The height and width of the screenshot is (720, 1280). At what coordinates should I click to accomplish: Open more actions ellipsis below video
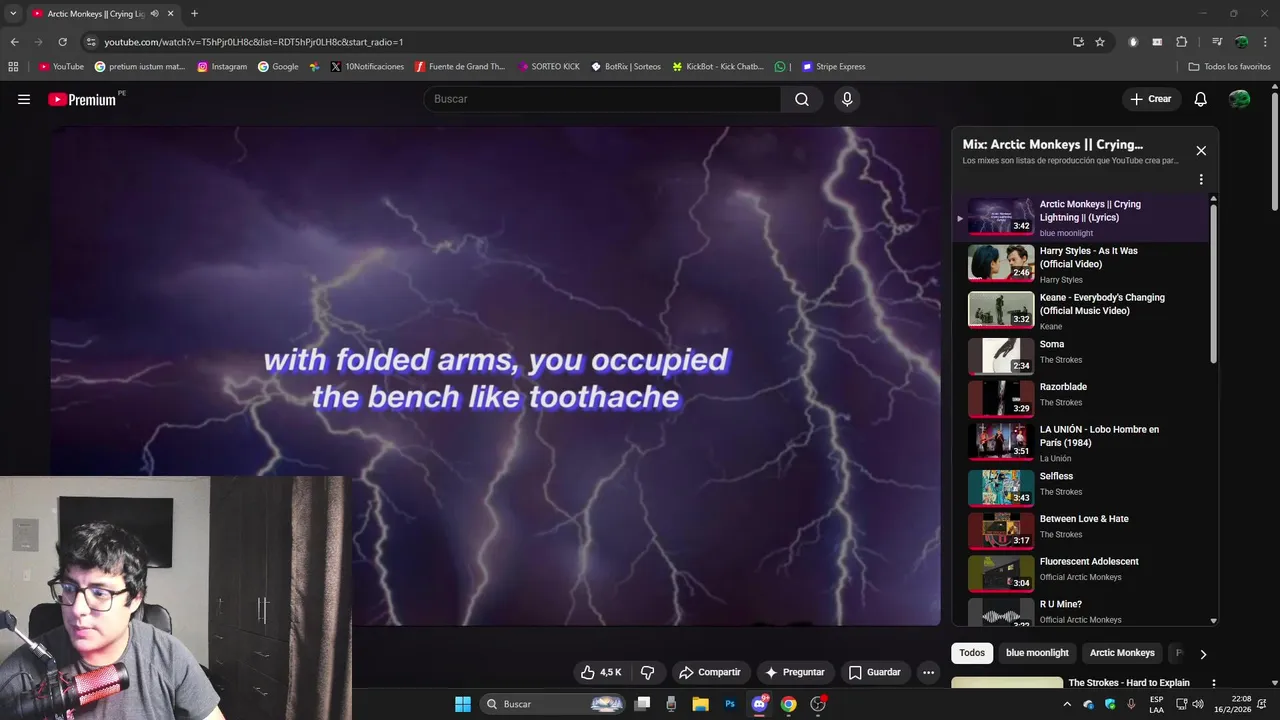coord(928,672)
